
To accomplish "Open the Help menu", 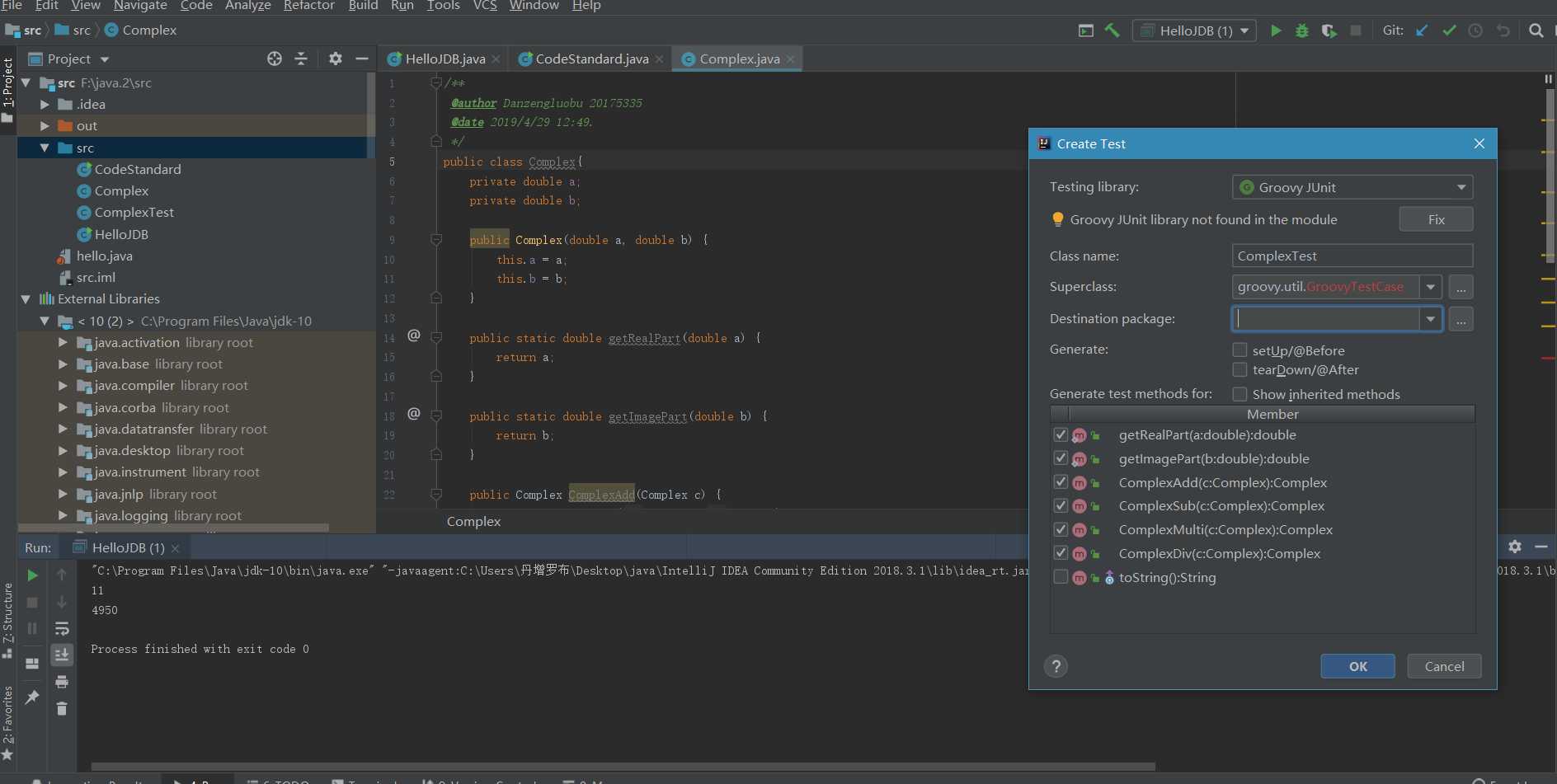I will (x=586, y=6).
